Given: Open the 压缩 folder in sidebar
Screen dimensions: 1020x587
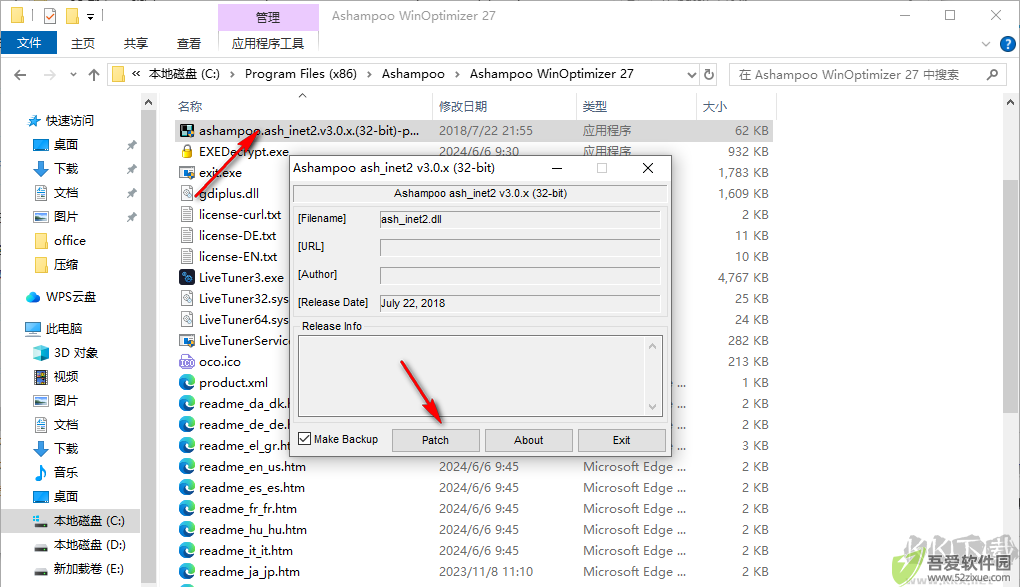Looking at the screenshot, I should pyautogui.click(x=66, y=265).
